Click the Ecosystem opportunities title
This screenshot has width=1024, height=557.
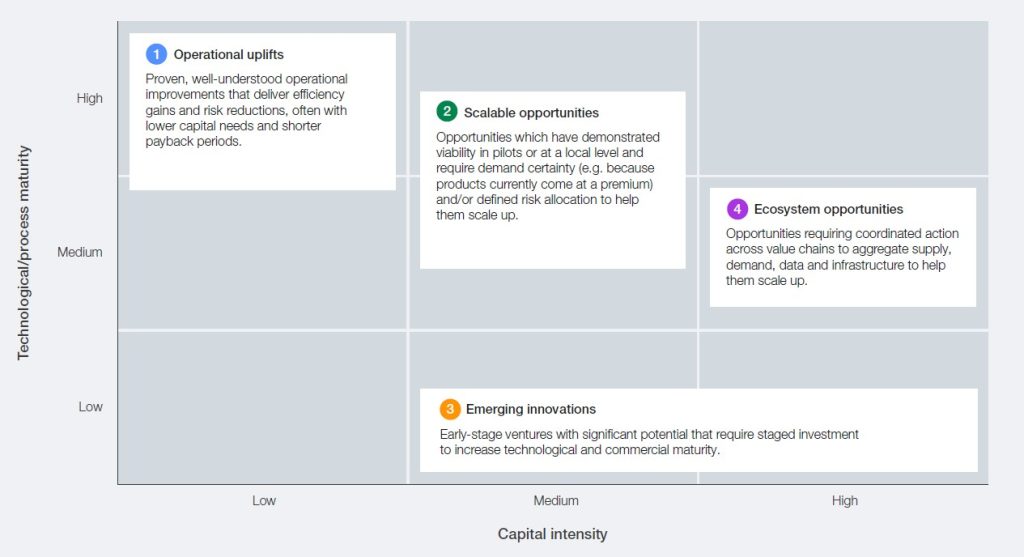click(828, 210)
